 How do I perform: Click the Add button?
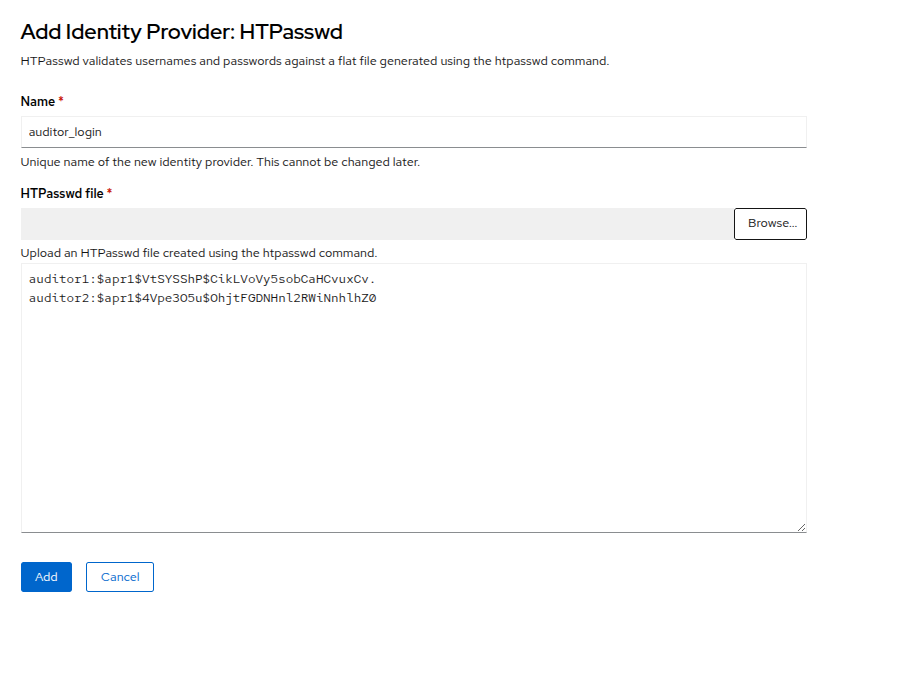point(46,577)
